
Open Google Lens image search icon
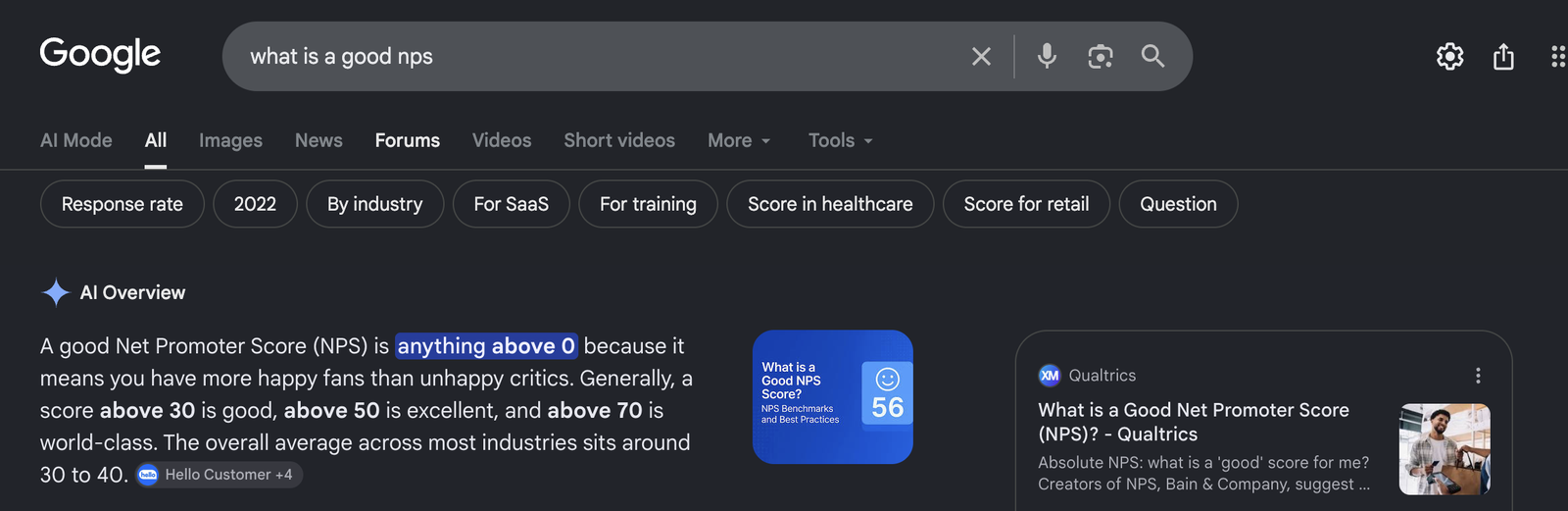coord(1101,57)
